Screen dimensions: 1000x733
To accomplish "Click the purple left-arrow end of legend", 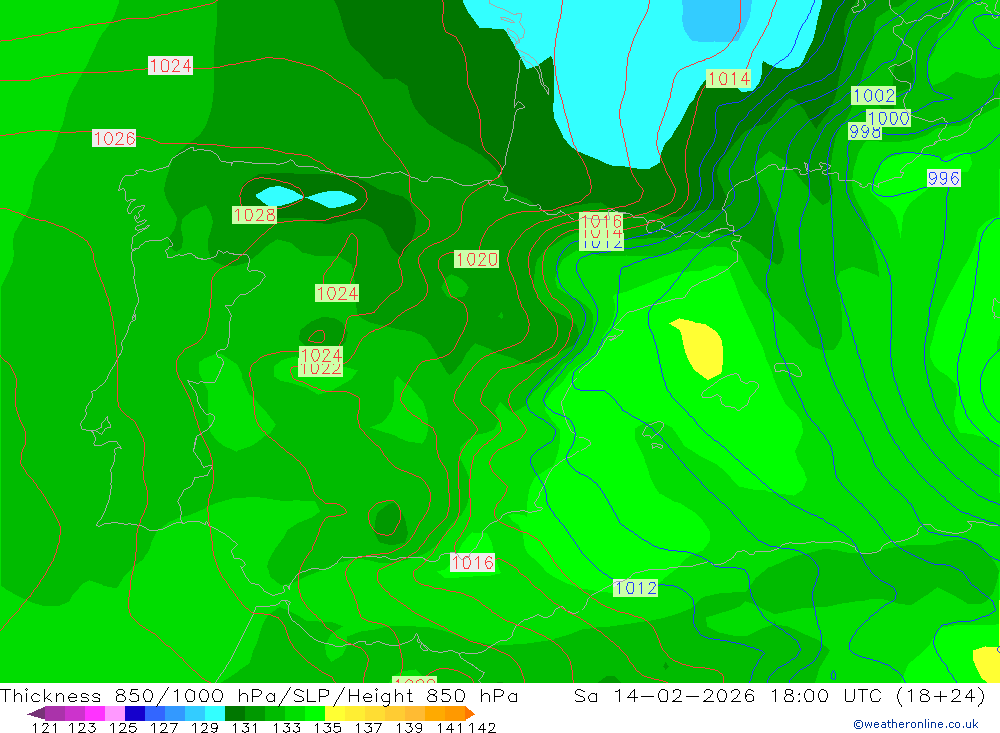I will coord(36,713).
